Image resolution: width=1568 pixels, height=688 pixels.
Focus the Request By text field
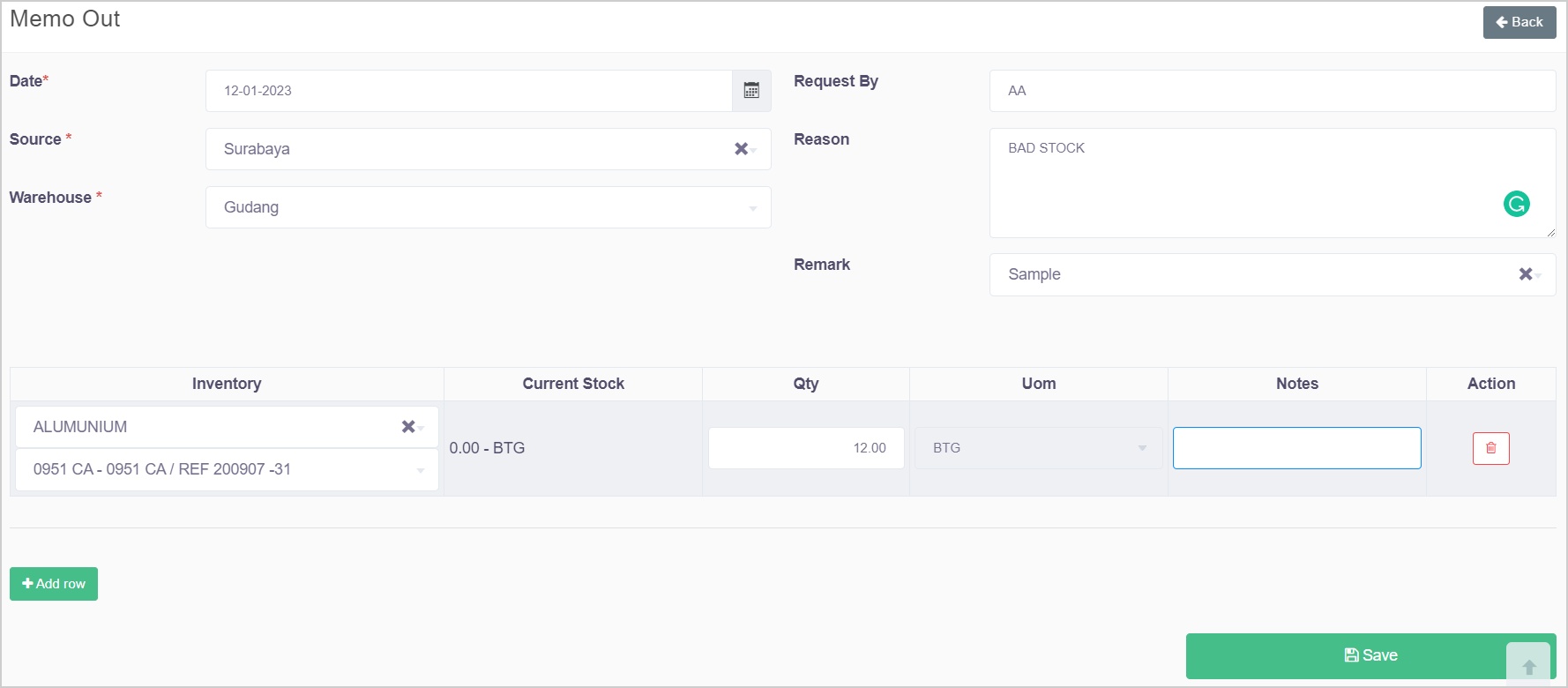1272,91
